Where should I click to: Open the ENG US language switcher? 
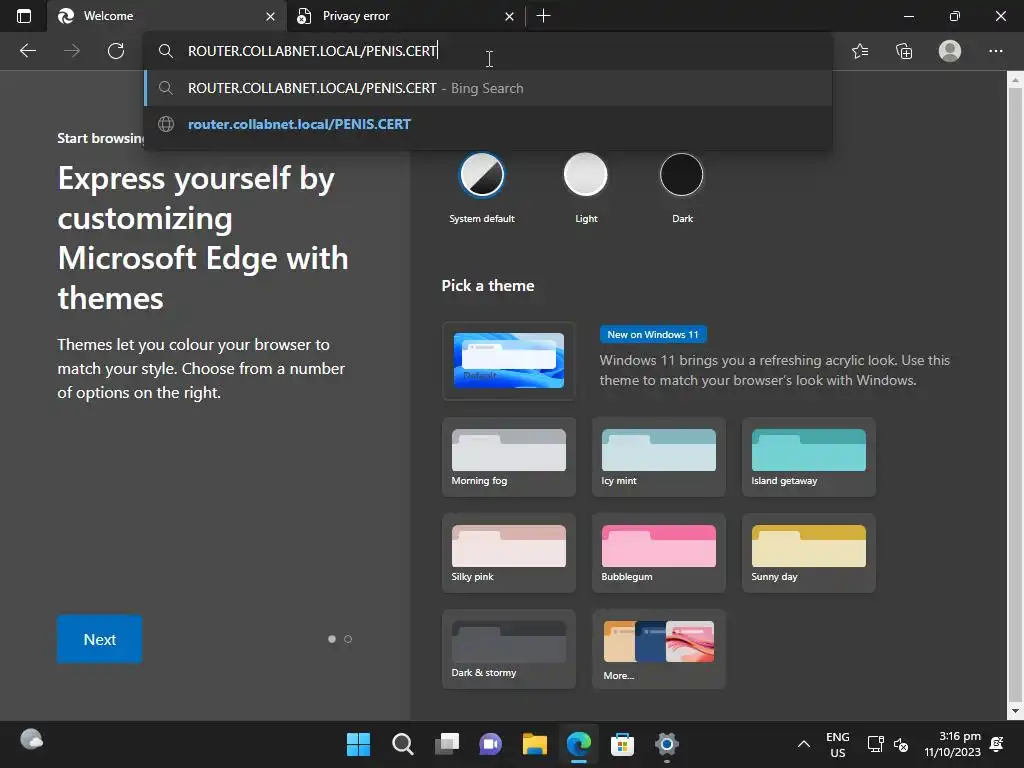[838, 744]
